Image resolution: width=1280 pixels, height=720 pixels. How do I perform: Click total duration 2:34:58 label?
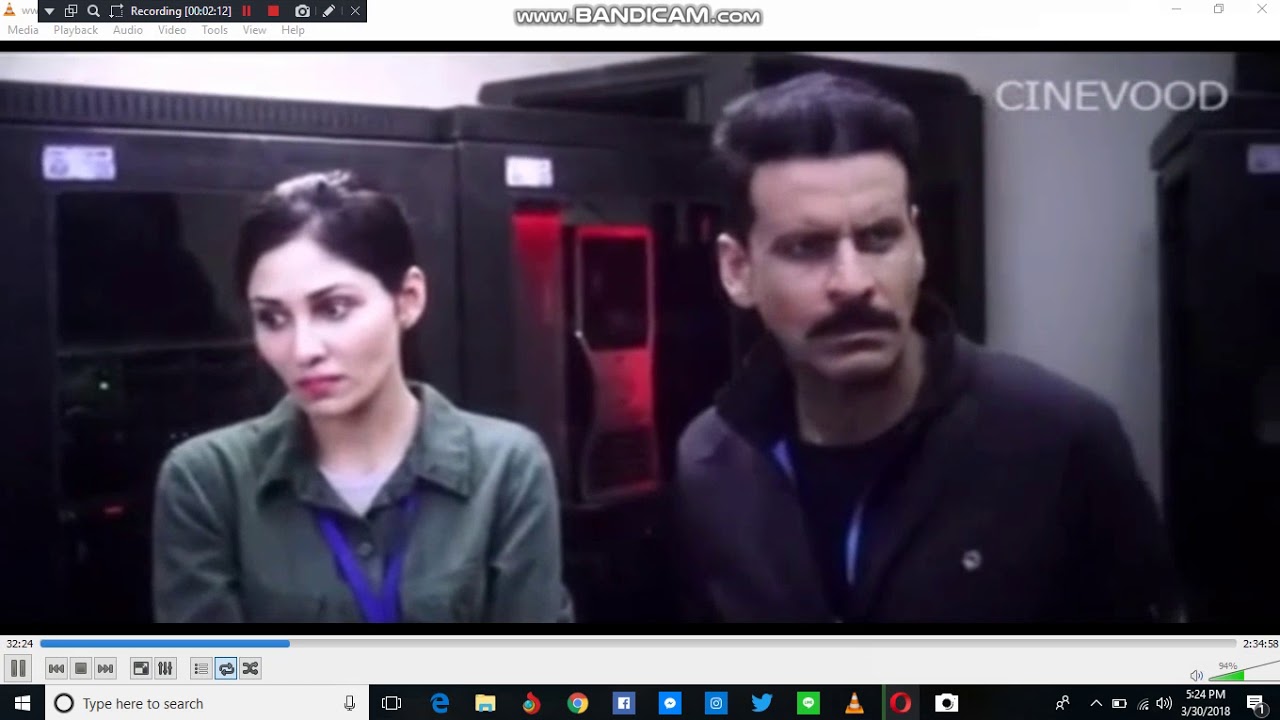[x=1260, y=644]
